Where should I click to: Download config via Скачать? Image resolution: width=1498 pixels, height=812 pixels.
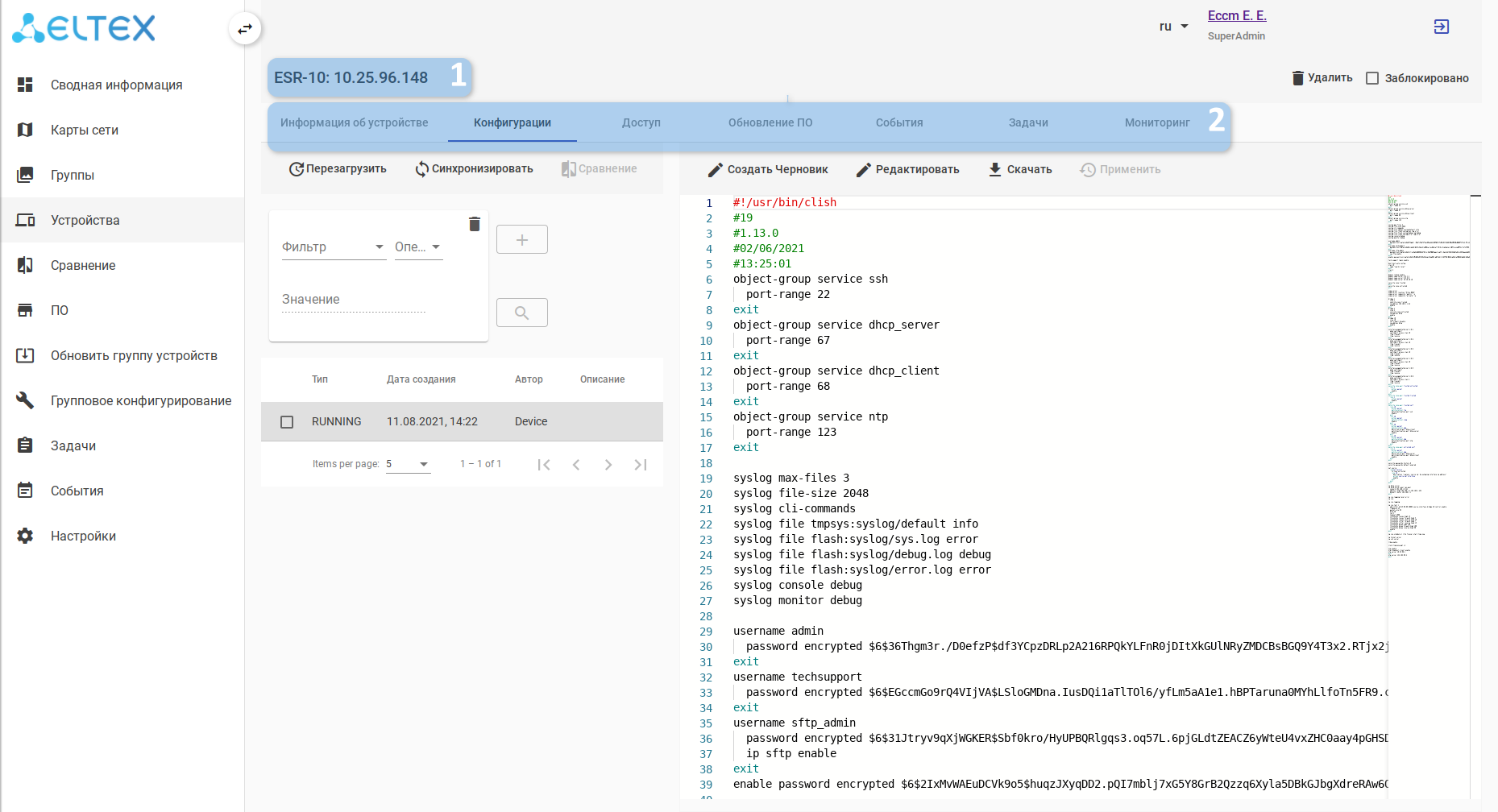[1020, 169]
